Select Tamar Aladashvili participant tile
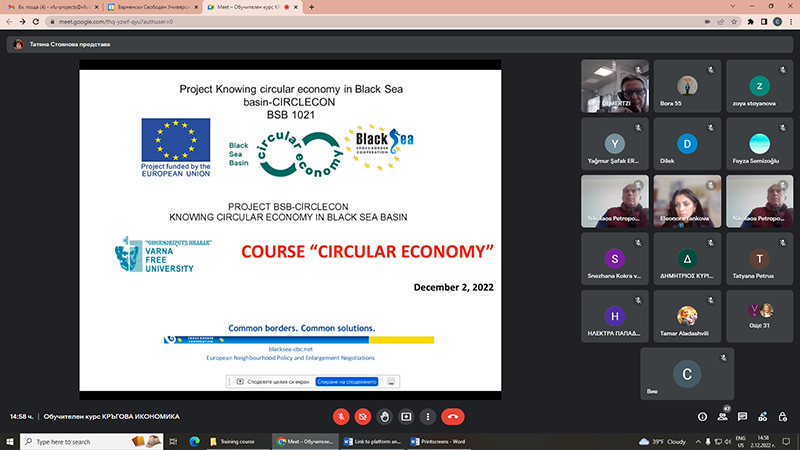The image size is (800, 450). click(x=687, y=317)
